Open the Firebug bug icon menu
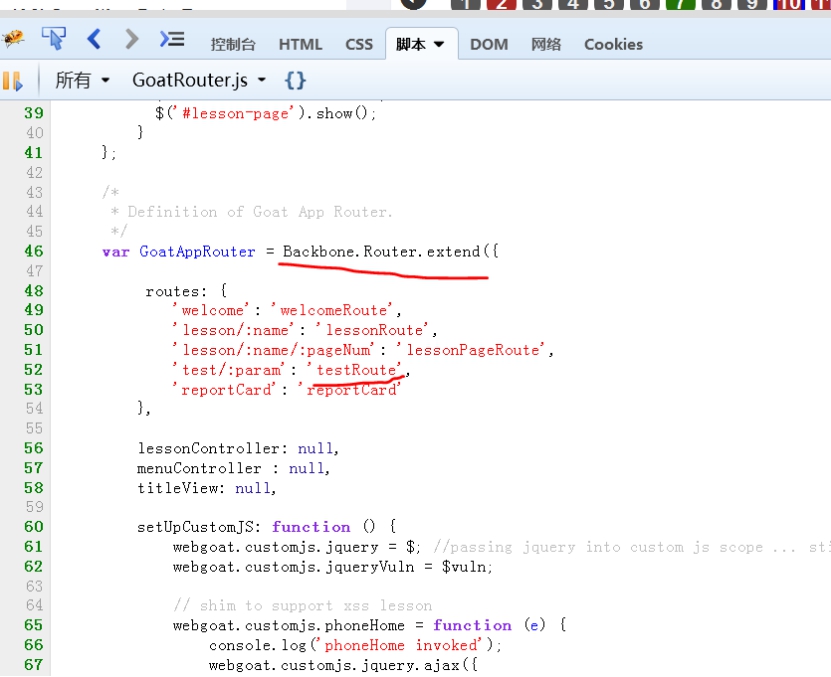Viewport: 831px width, 677px height. 13,39
